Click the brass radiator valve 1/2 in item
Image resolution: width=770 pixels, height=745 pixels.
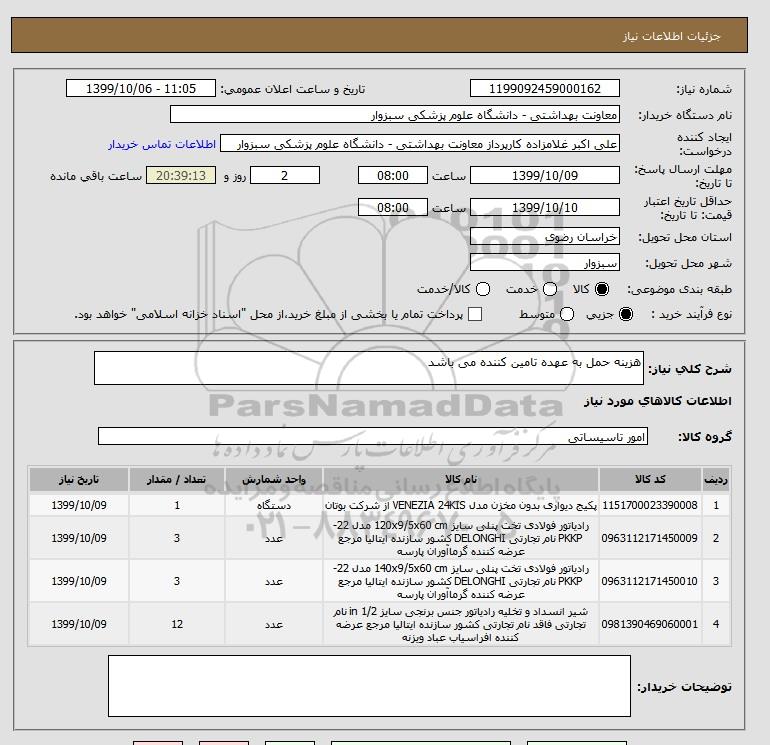tap(461, 624)
